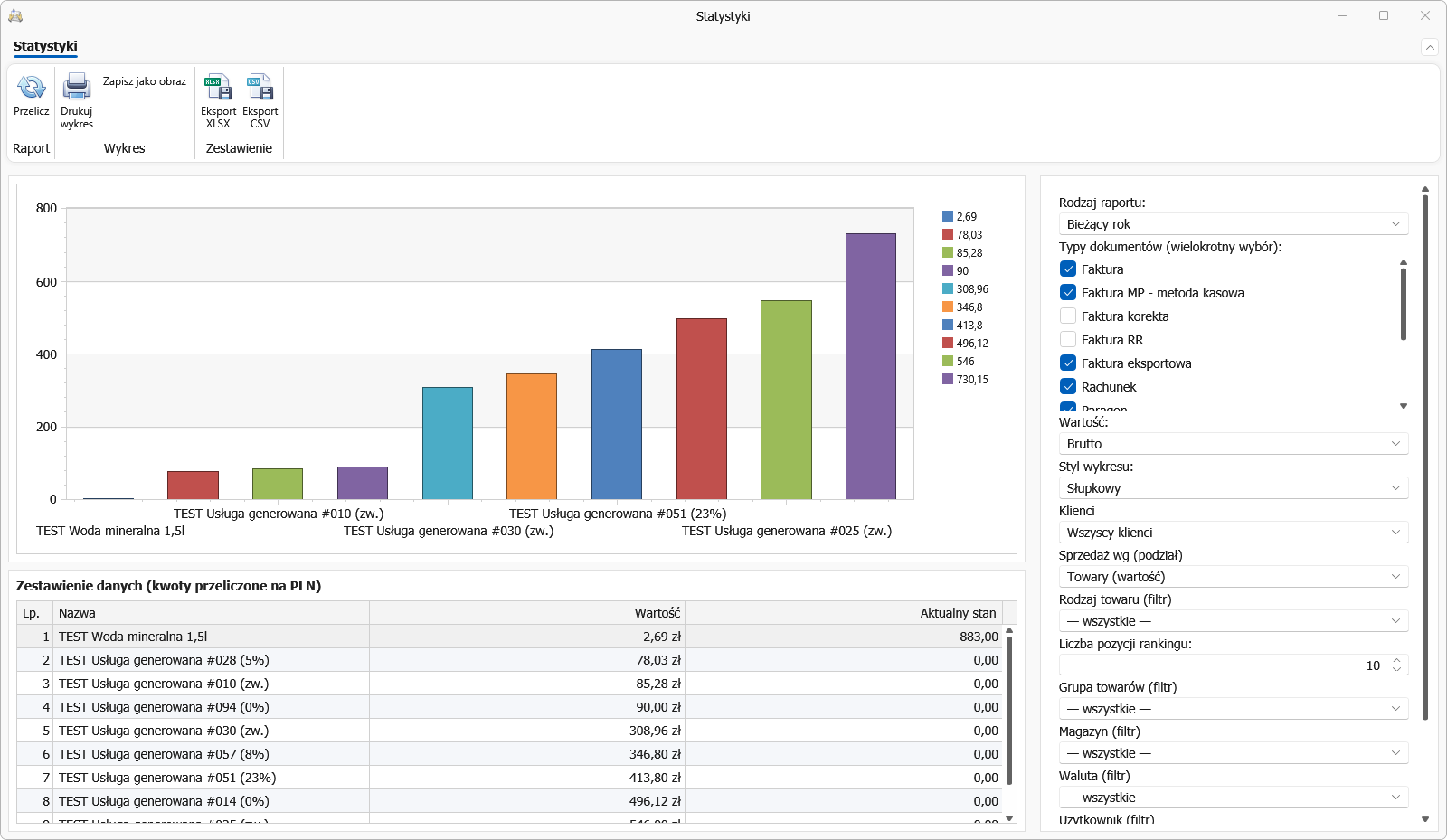Image resolution: width=1447 pixels, height=840 pixels.
Task: Select row TEST Woda mineralna 1,5l in table
Action: [509, 637]
